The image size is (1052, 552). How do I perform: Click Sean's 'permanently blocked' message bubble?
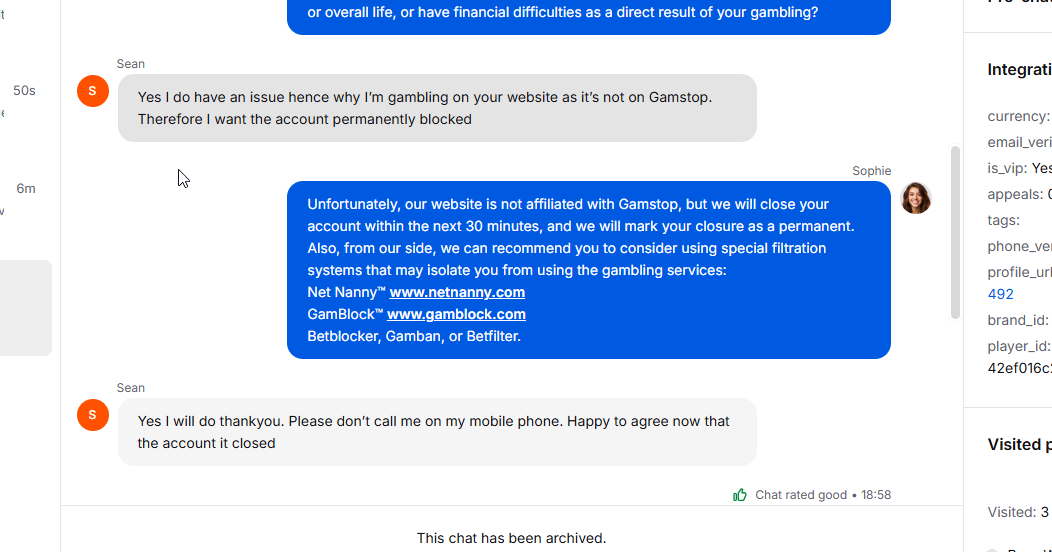tap(436, 108)
